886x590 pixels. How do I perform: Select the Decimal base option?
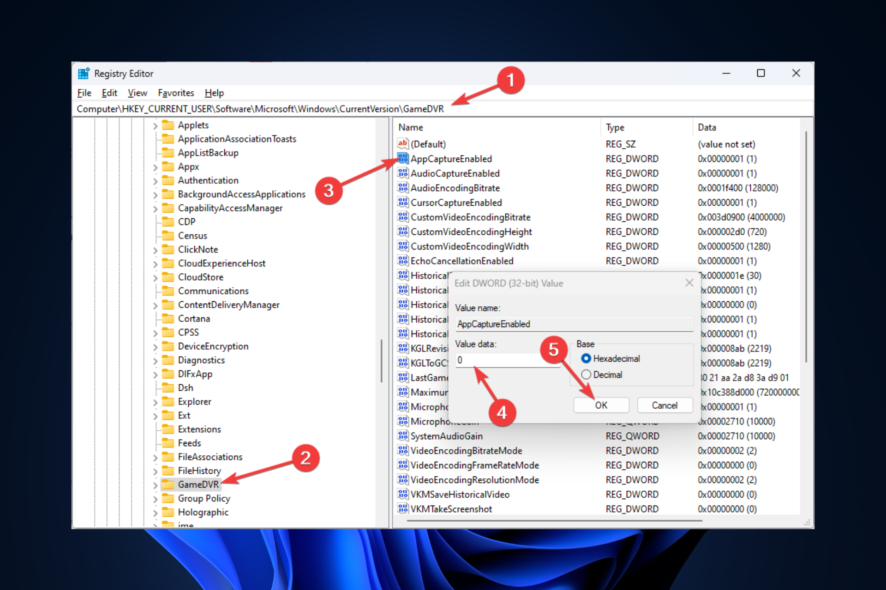[586, 375]
